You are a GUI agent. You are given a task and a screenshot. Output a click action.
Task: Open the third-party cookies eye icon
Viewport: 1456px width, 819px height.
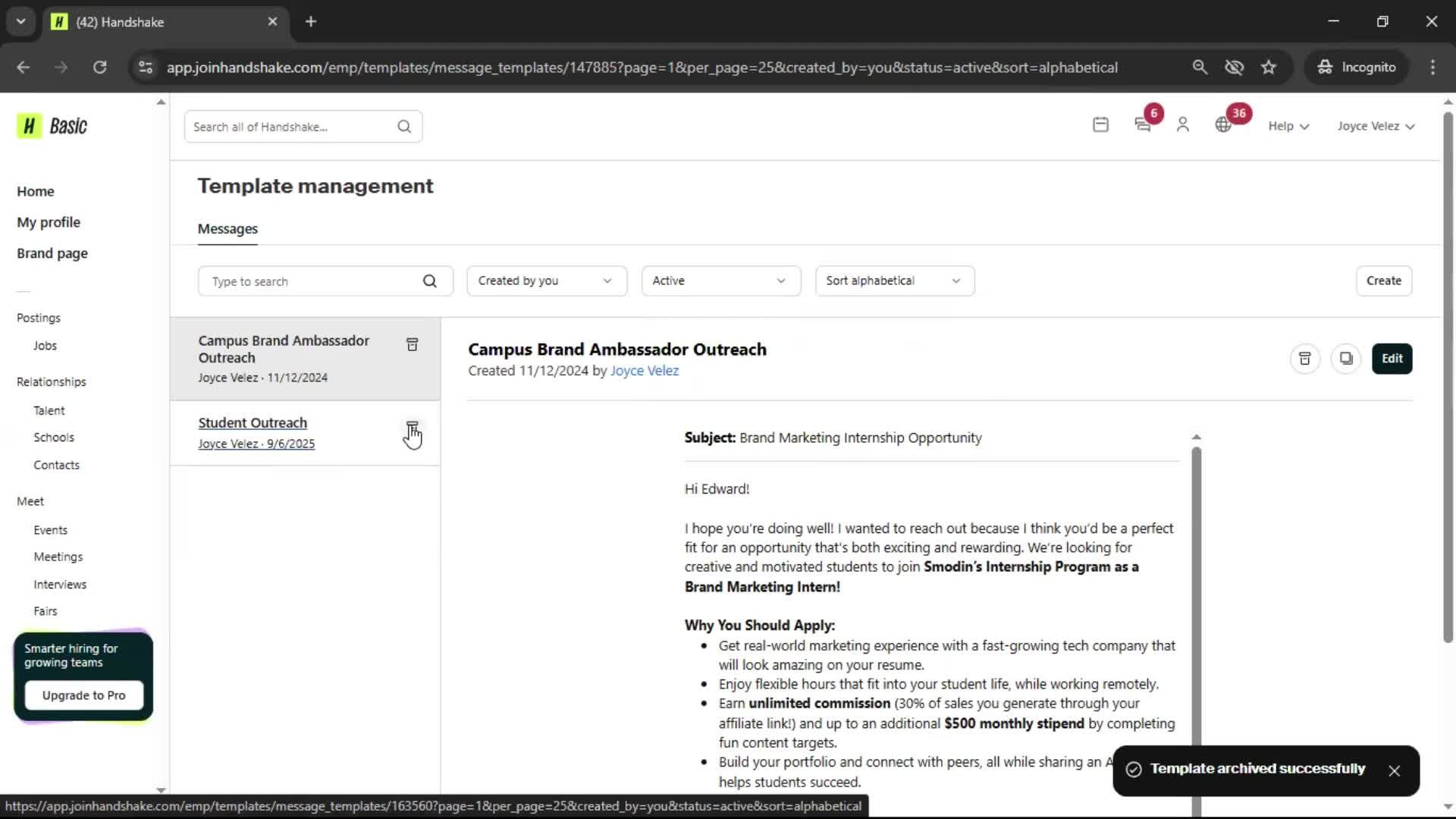[x=1234, y=67]
